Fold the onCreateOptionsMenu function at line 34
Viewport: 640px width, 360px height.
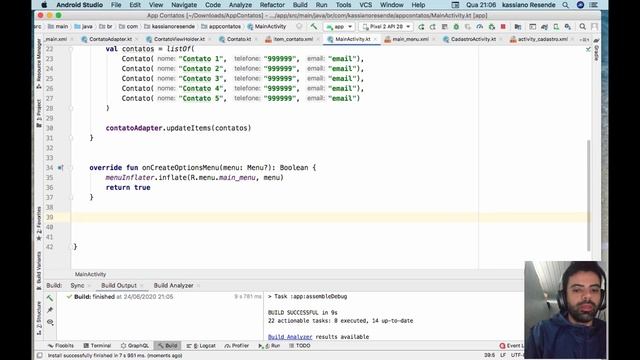[x=71, y=168]
